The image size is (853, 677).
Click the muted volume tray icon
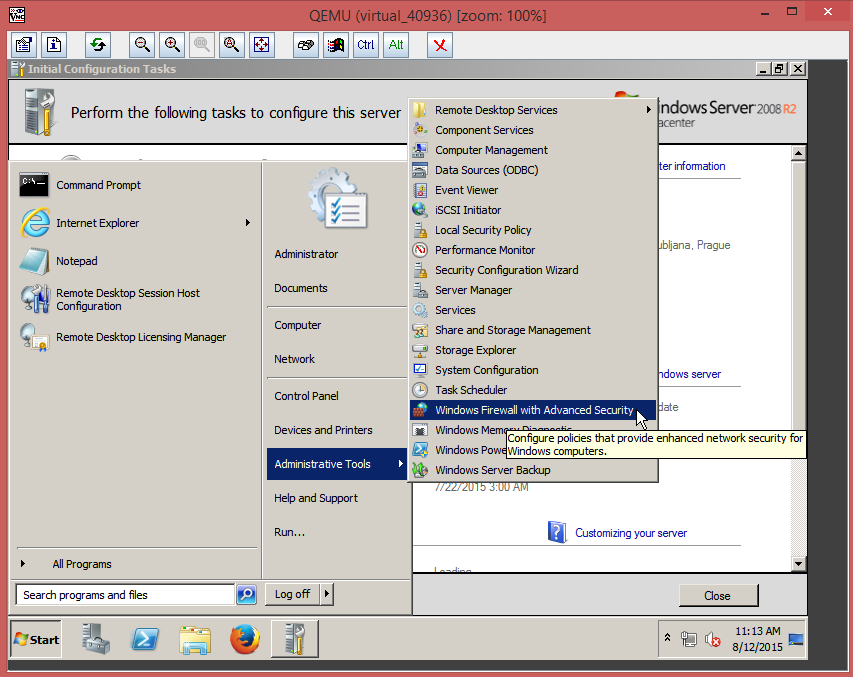713,639
